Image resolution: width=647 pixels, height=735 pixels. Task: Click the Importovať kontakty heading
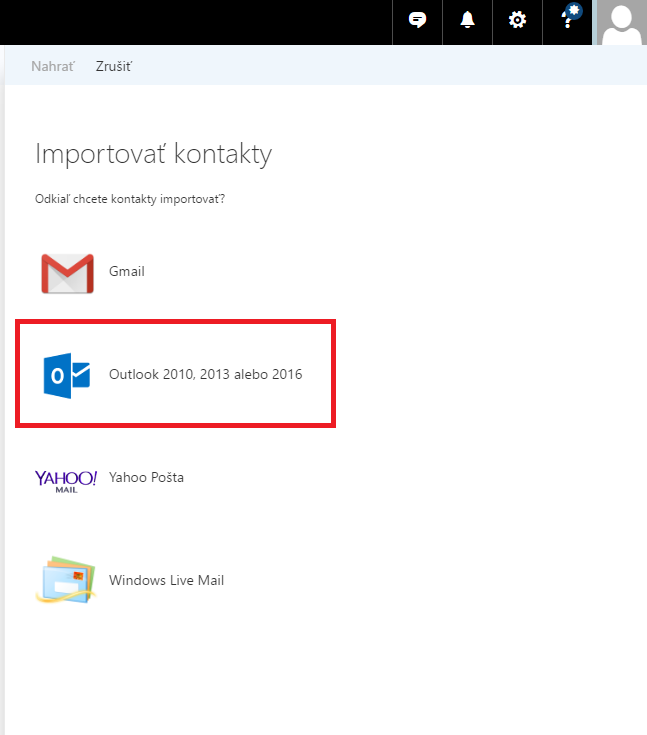click(x=153, y=154)
